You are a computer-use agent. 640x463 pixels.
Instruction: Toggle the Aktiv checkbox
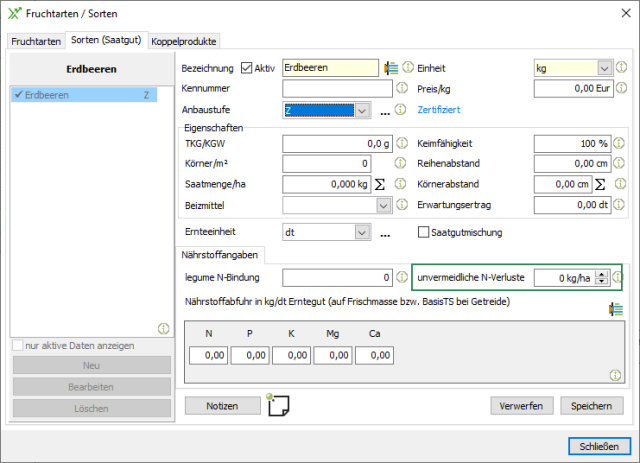click(x=248, y=68)
